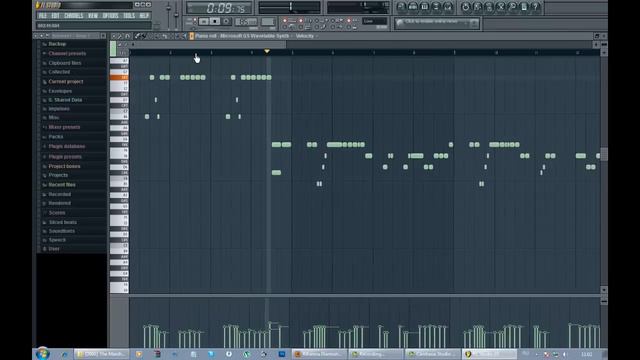
Task: Open undo history circular-arrow icon
Action: 465,7
